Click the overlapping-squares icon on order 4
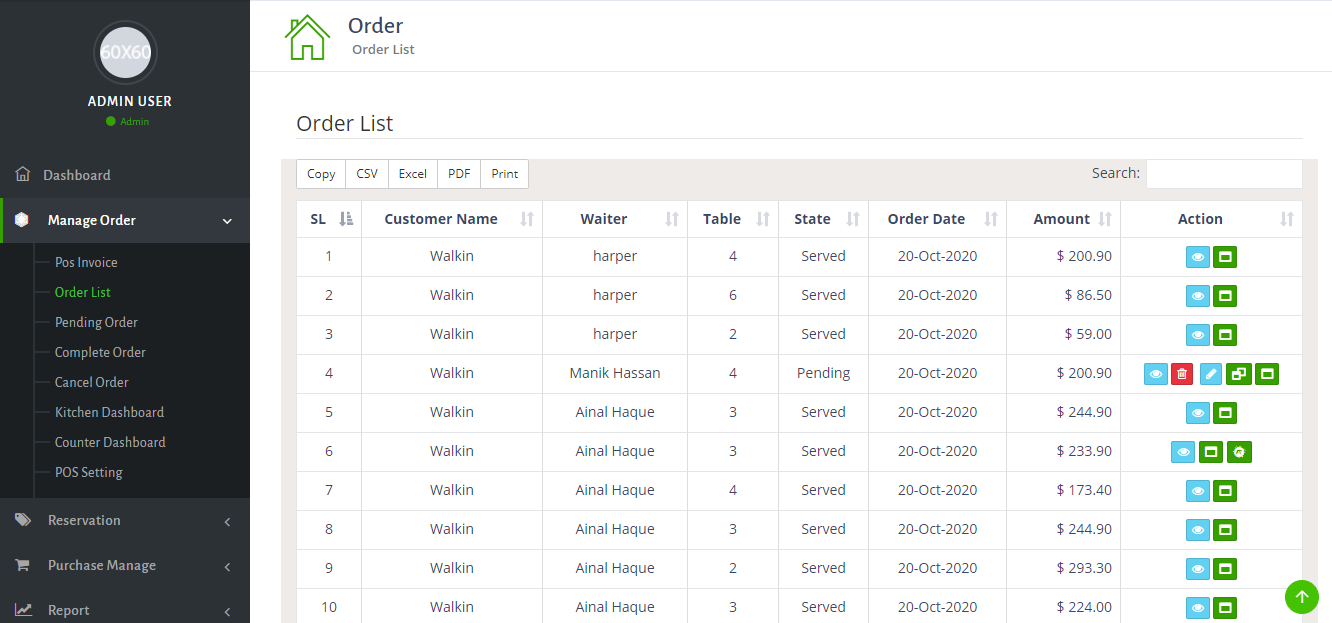Screen dimensions: 1332x623 pos(1238,374)
